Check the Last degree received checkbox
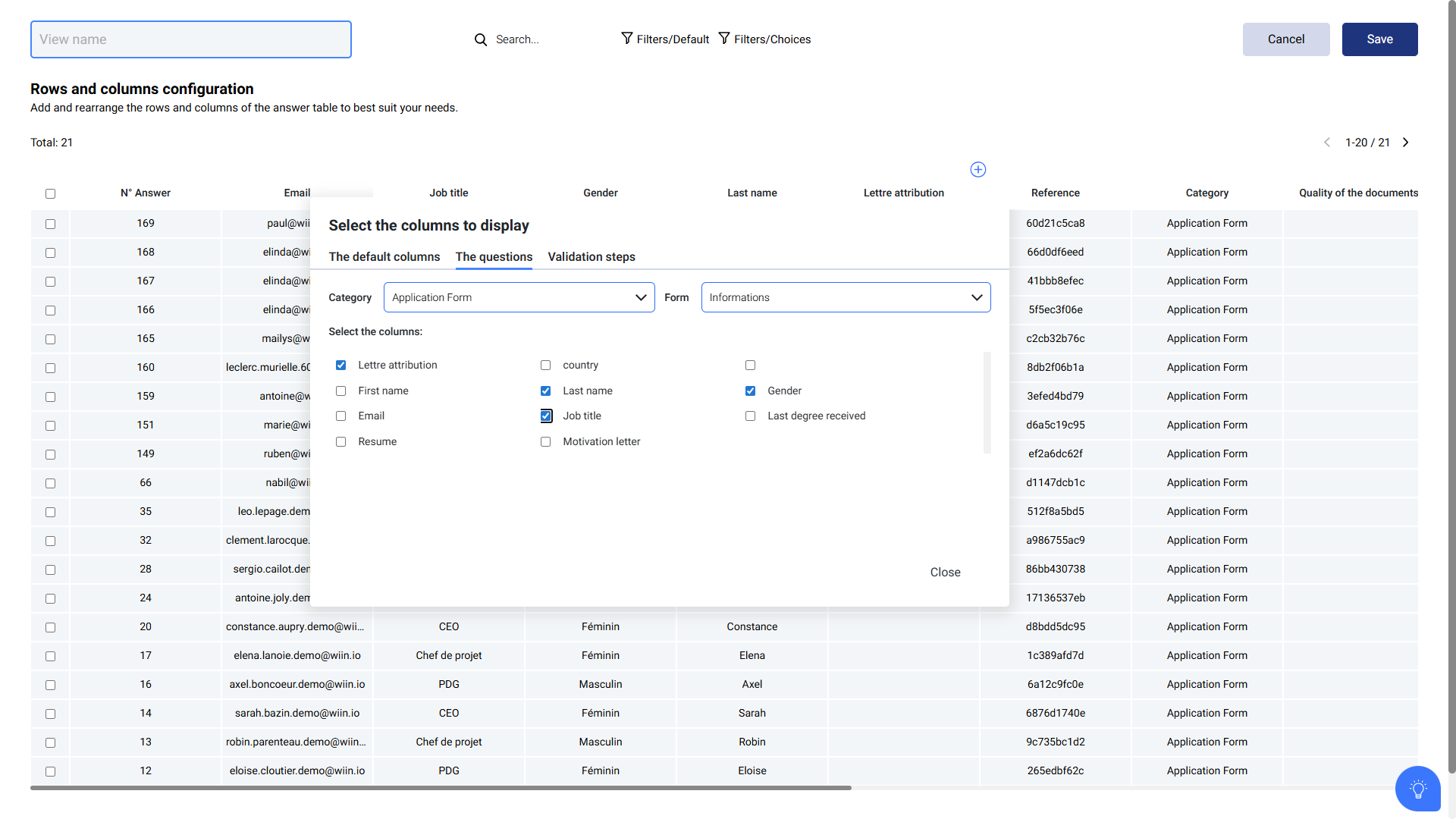 point(751,416)
